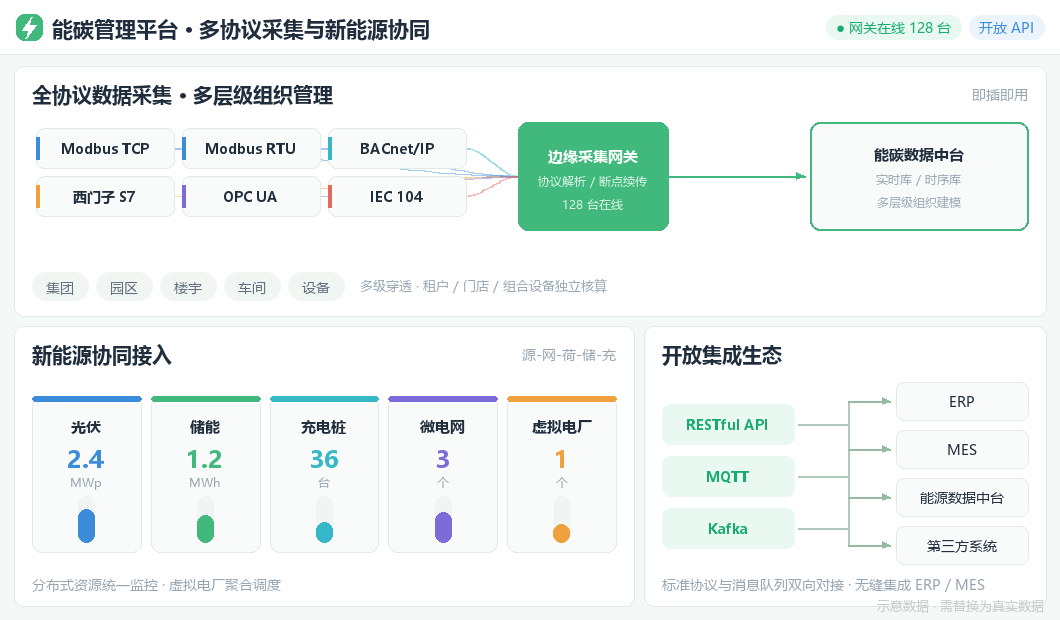This screenshot has height=620, width=1060.
Task: Select the Modbus RTU protocol chip
Action: 251,149
